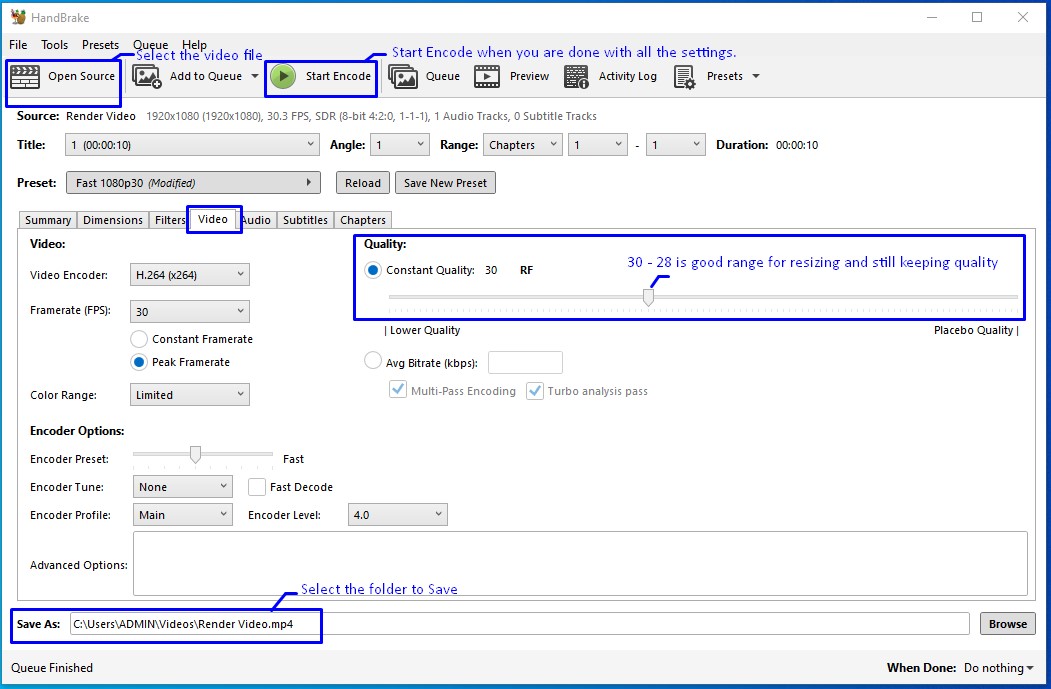This screenshot has width=1051, height=689.
Task: Expand the Add to Queue dropdown arrow
Action: (x=255, y=76)
